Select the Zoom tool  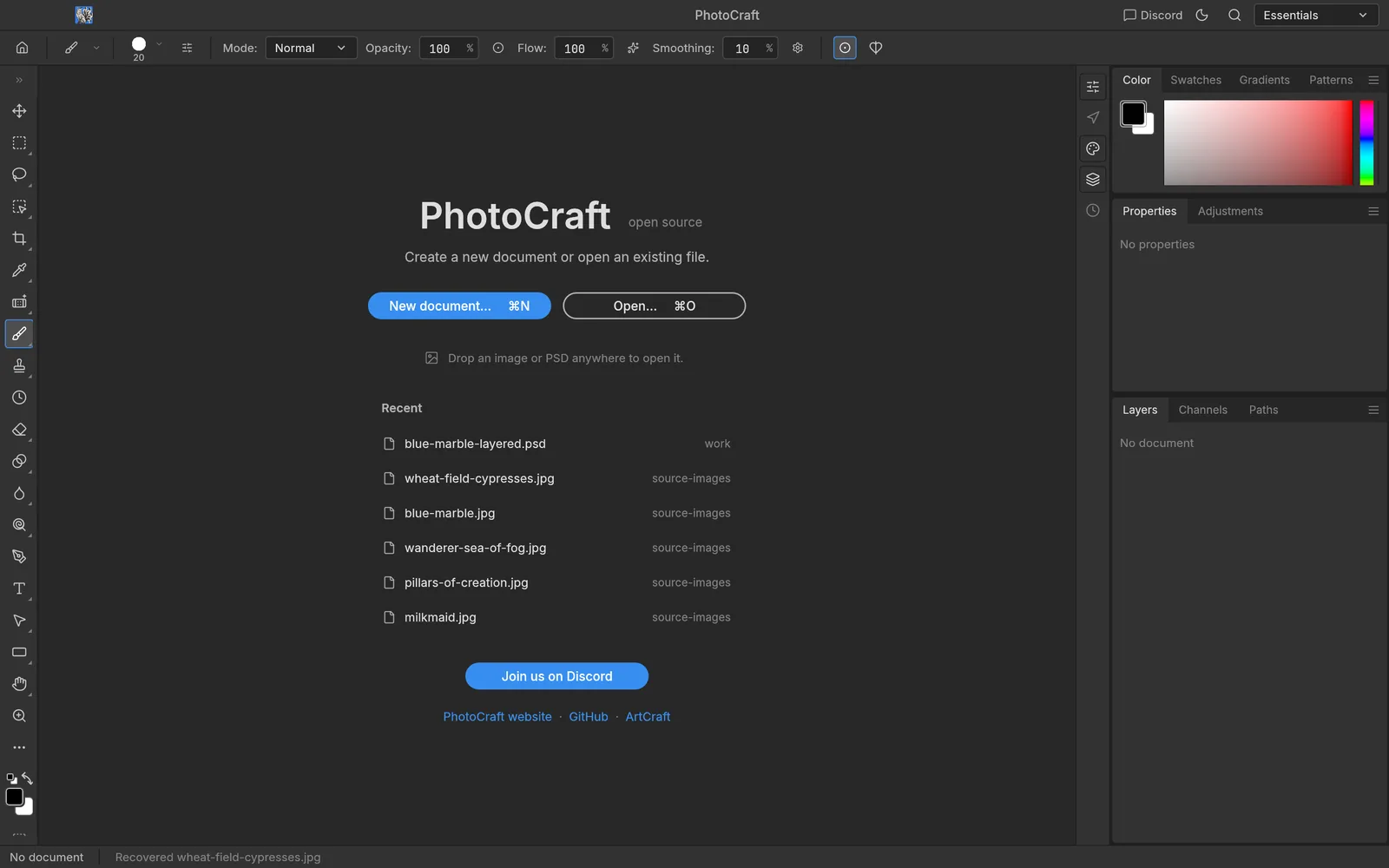pyautogui.click(x=19, y=716)
